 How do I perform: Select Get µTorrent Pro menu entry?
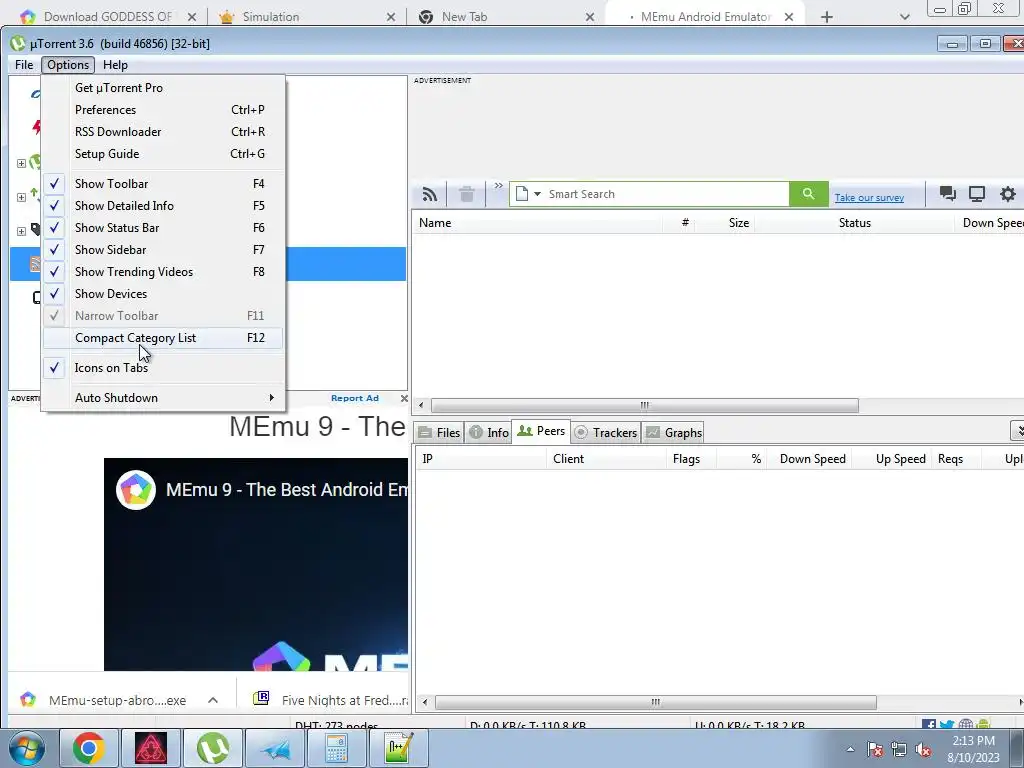(x=163, y=88)
